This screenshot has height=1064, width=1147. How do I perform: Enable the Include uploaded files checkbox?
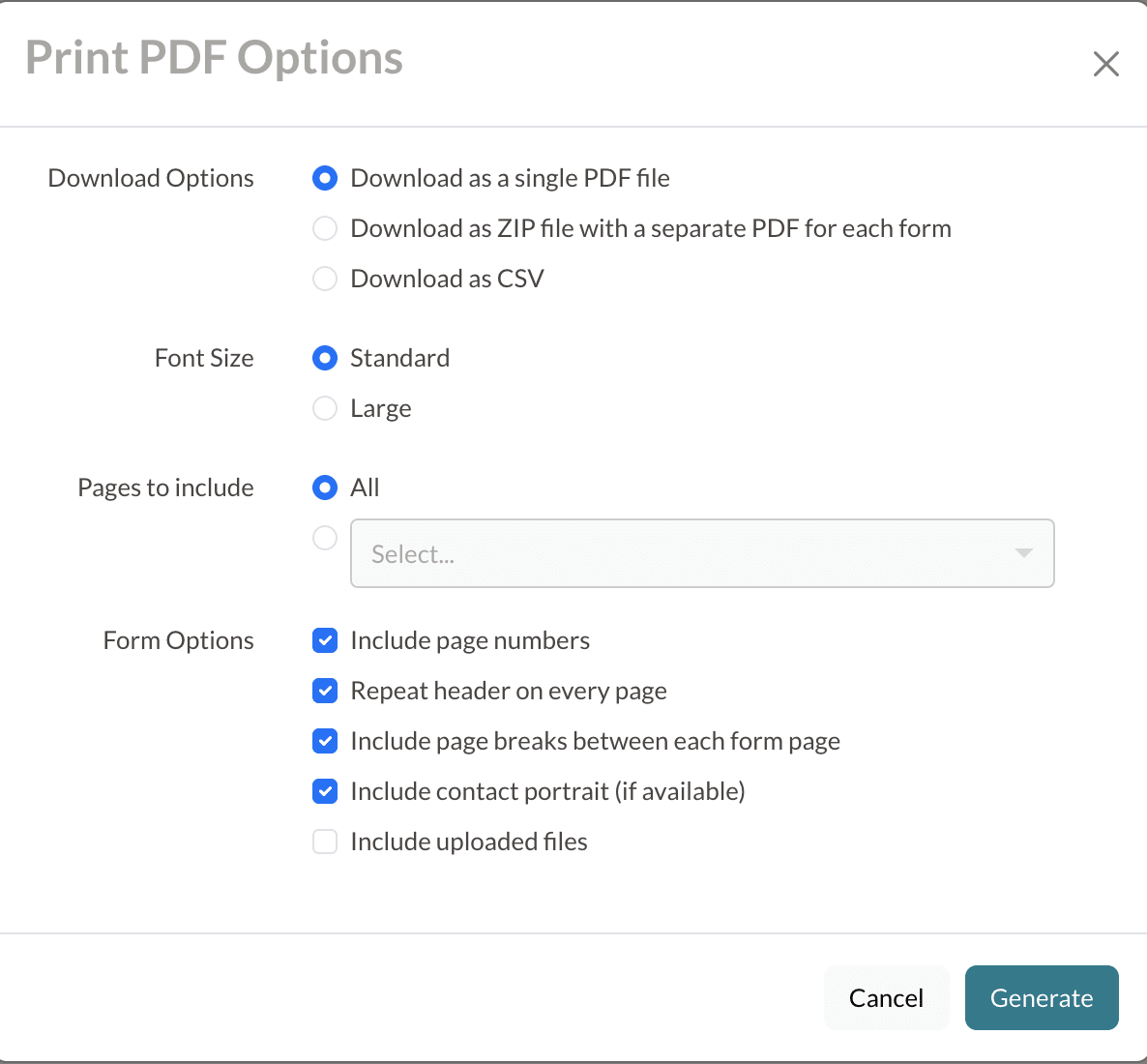(325, 842)
